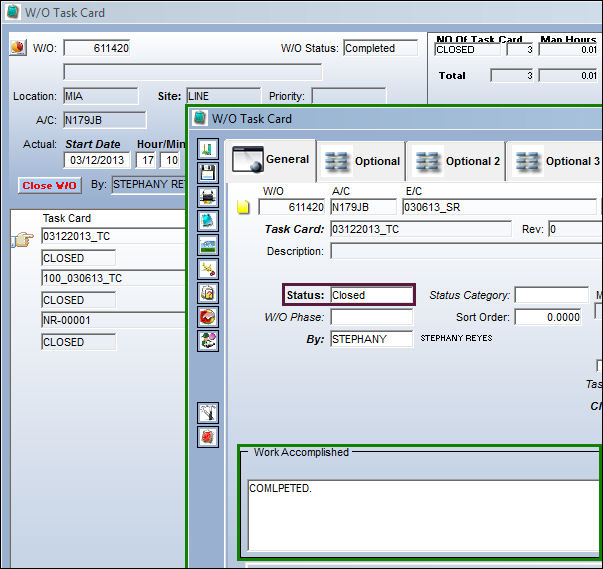603x569 pixels.
Task: Click the mechanic with balloon icon in sidebar
Action: pyautogui.click(x=208, y=341)
